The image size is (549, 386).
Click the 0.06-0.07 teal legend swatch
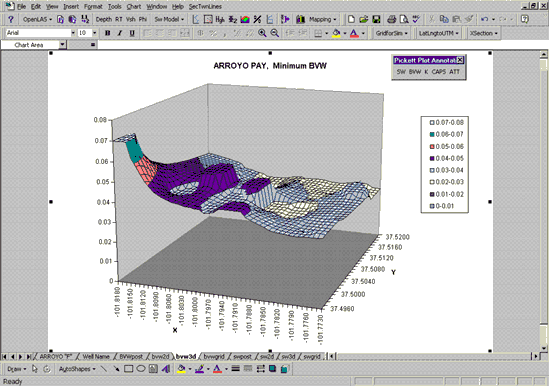pos(432,134)
